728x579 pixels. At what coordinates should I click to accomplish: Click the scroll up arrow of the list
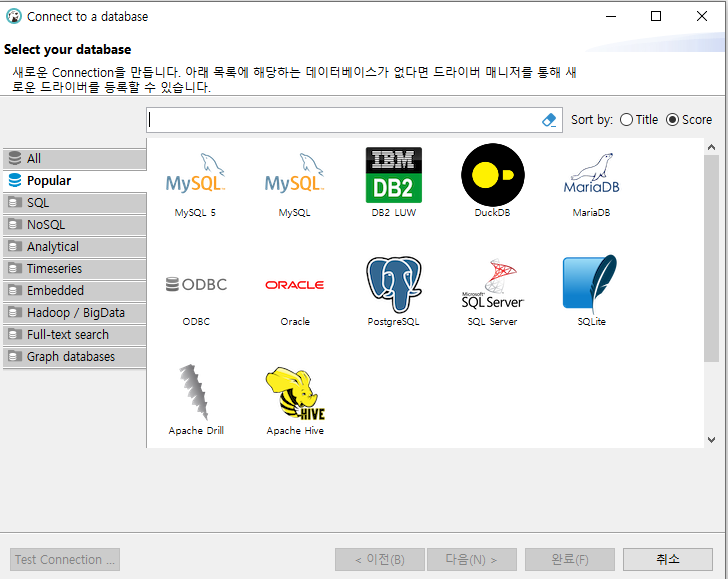point(711,147)
